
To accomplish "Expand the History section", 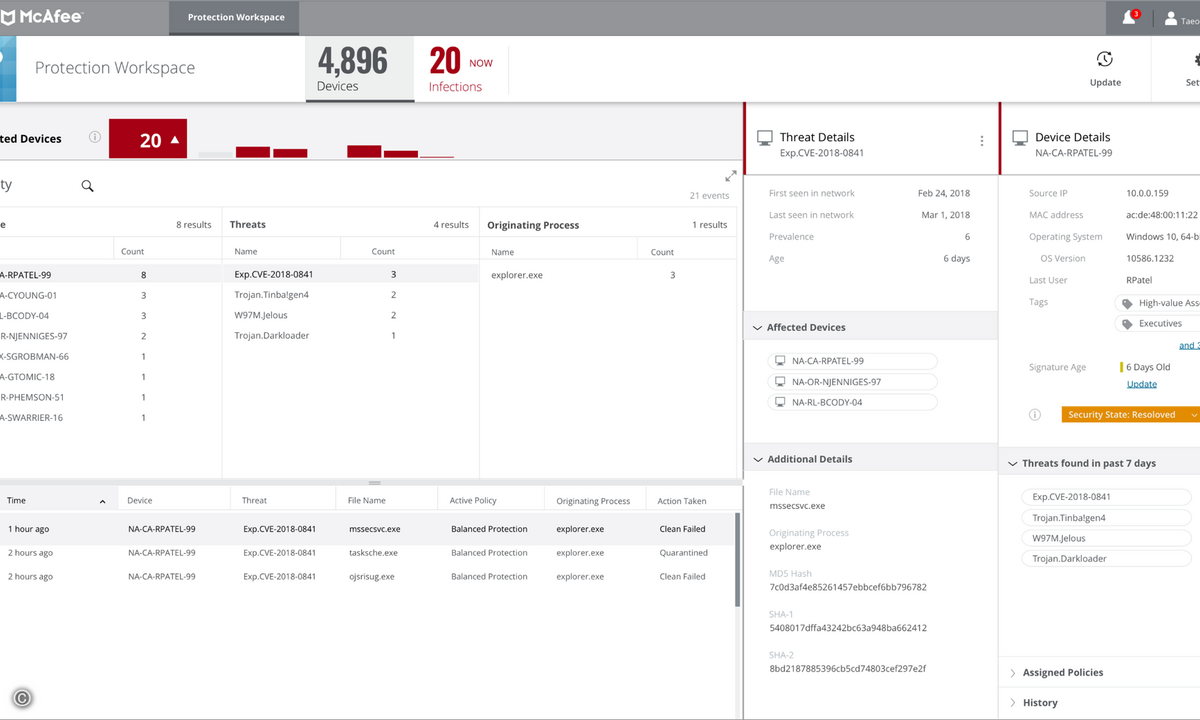I will point(1013,703).
